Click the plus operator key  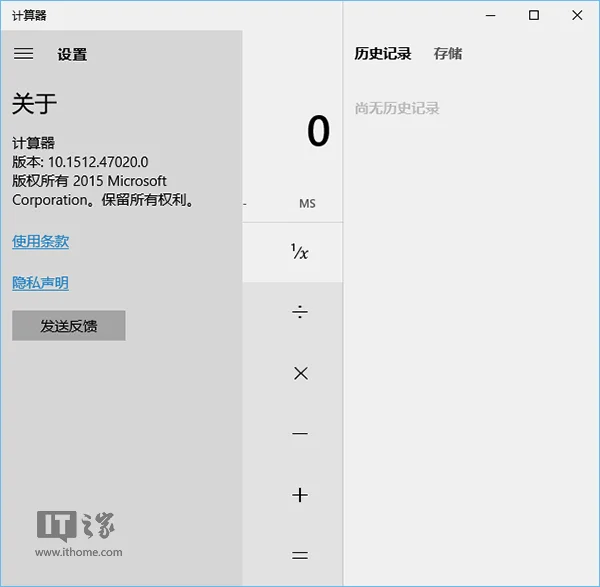[300, 495]
